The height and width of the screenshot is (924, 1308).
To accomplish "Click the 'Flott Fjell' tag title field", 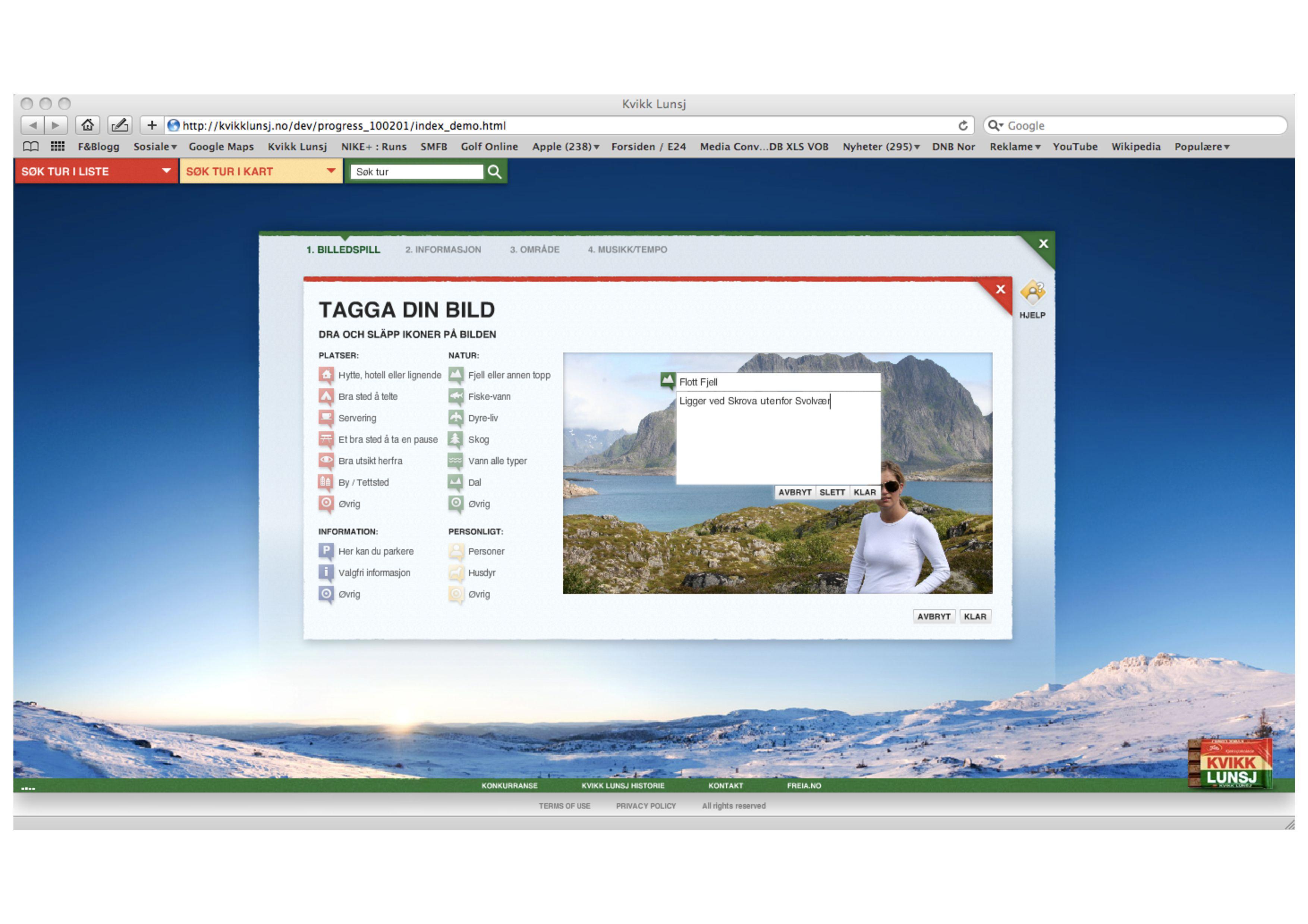I will (778, 382).
